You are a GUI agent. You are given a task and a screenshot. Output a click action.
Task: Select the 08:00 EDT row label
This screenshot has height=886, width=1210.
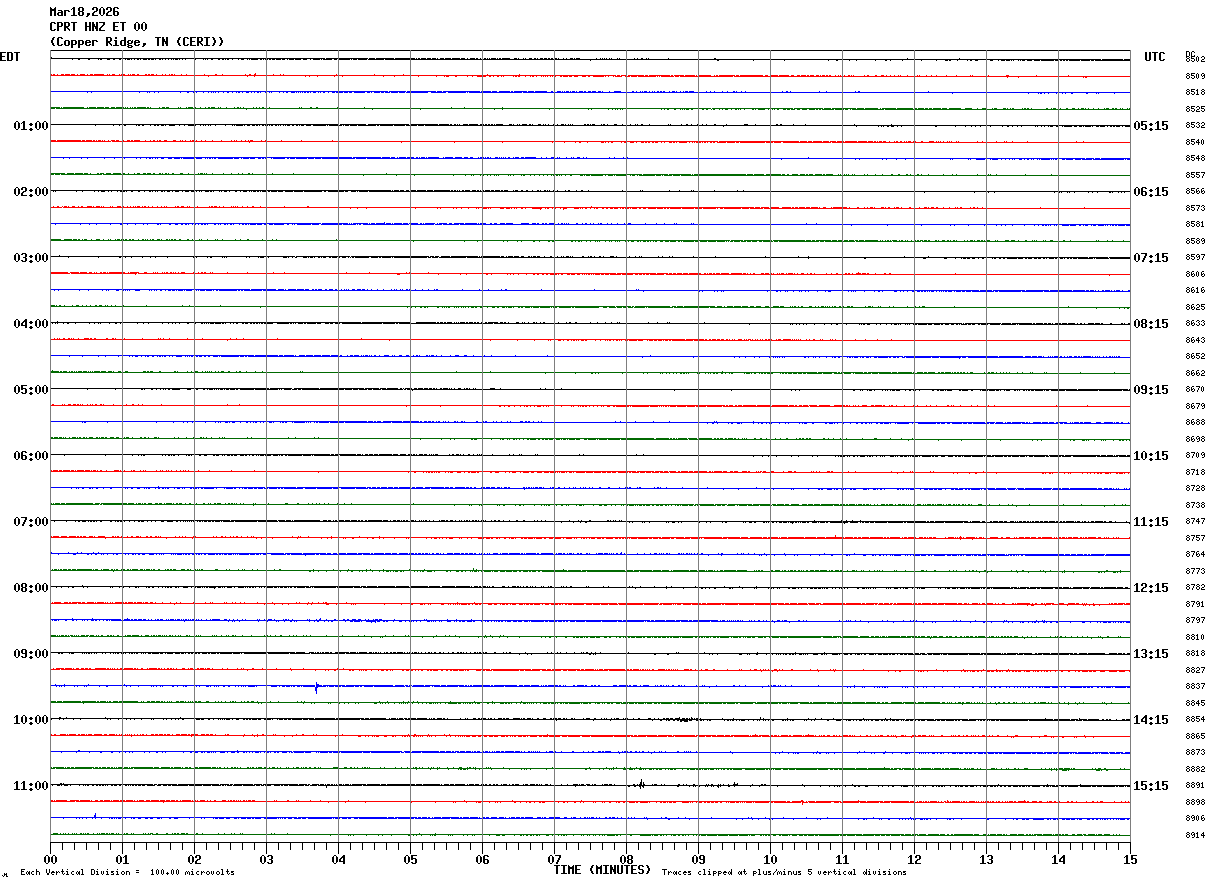click(31, 588)
